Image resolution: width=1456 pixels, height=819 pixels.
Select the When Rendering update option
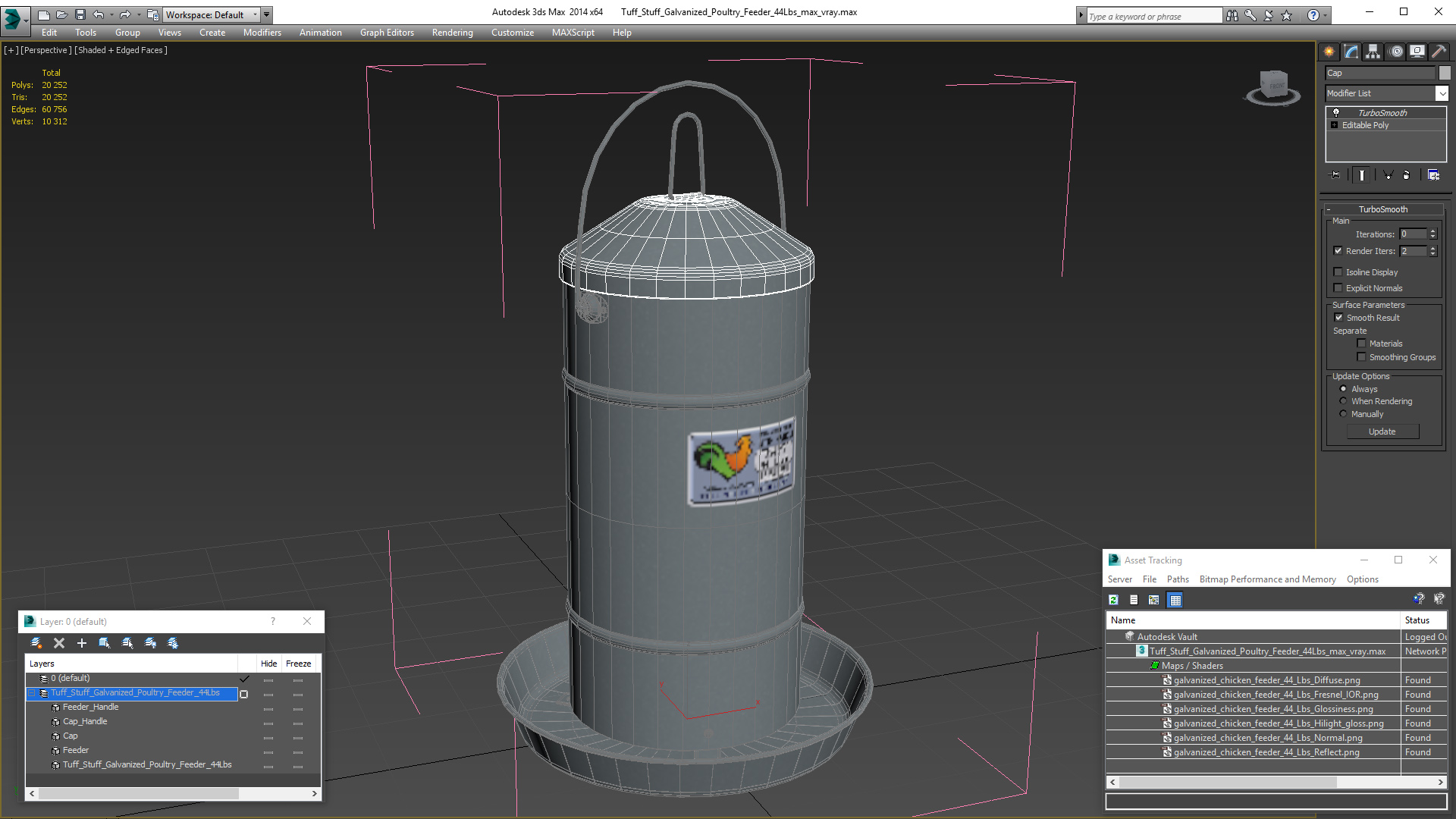[1343, 401]
